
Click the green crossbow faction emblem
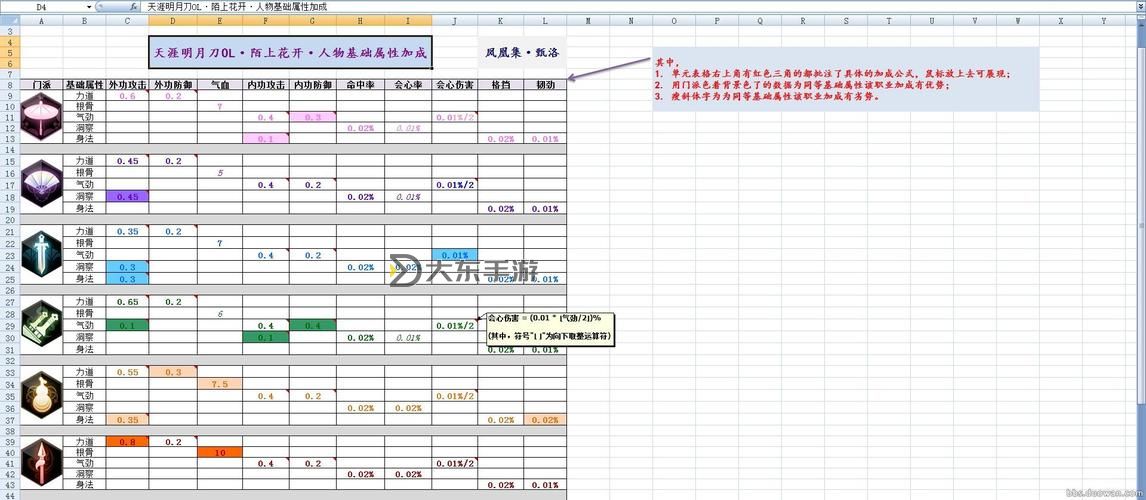(40, 325)
